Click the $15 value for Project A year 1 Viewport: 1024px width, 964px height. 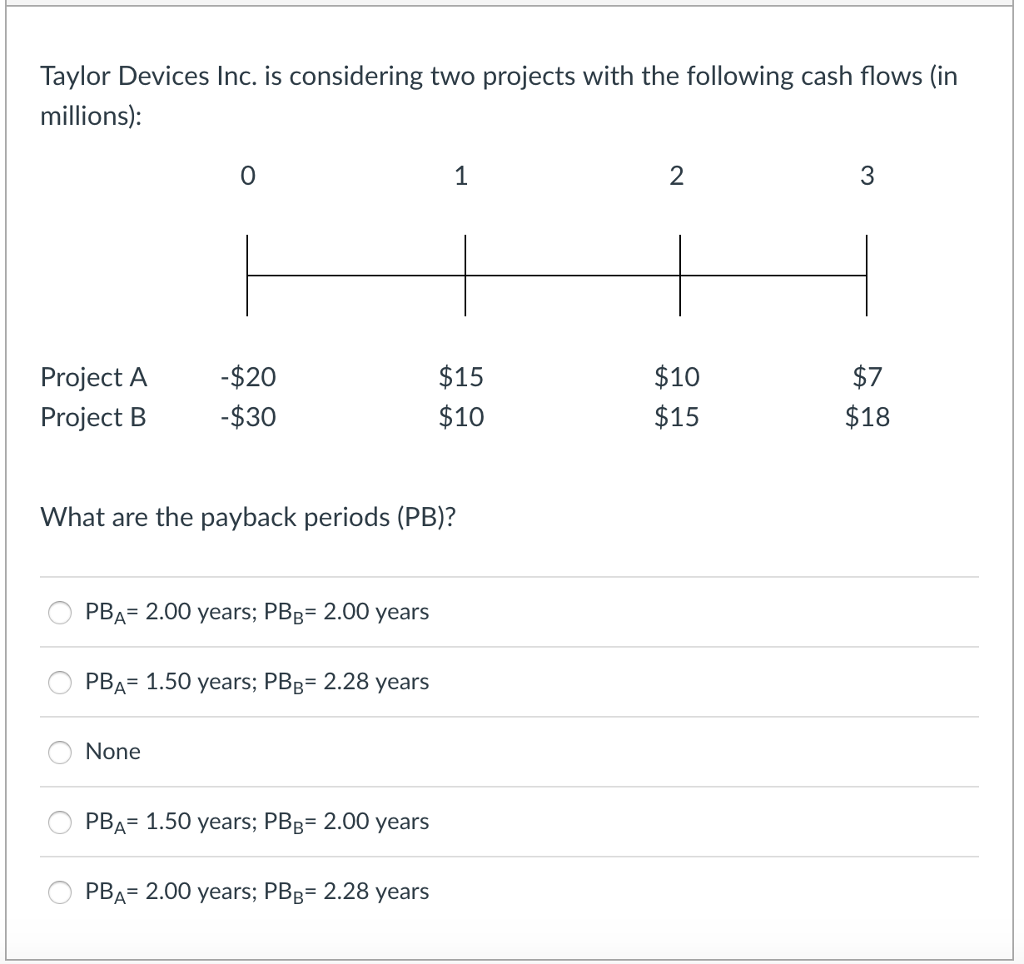464,377
